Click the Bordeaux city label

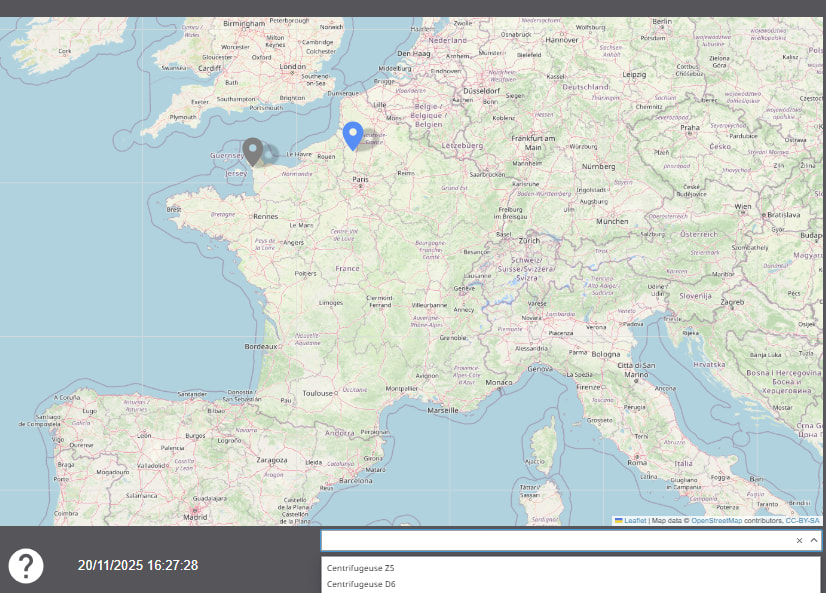(x=261, y=347)
